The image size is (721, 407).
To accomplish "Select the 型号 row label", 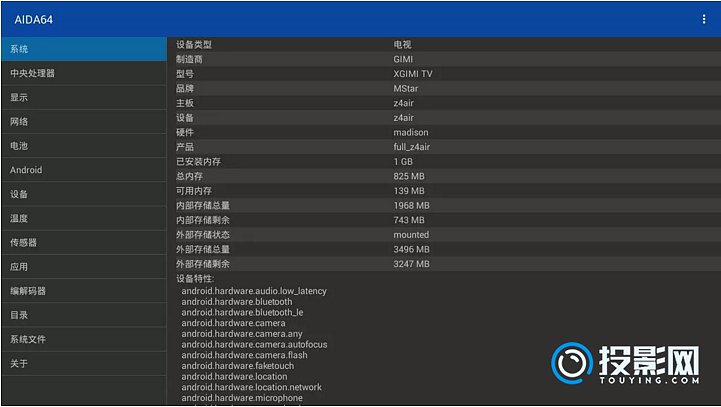I will pyautogui.click(x=185, y=74).
